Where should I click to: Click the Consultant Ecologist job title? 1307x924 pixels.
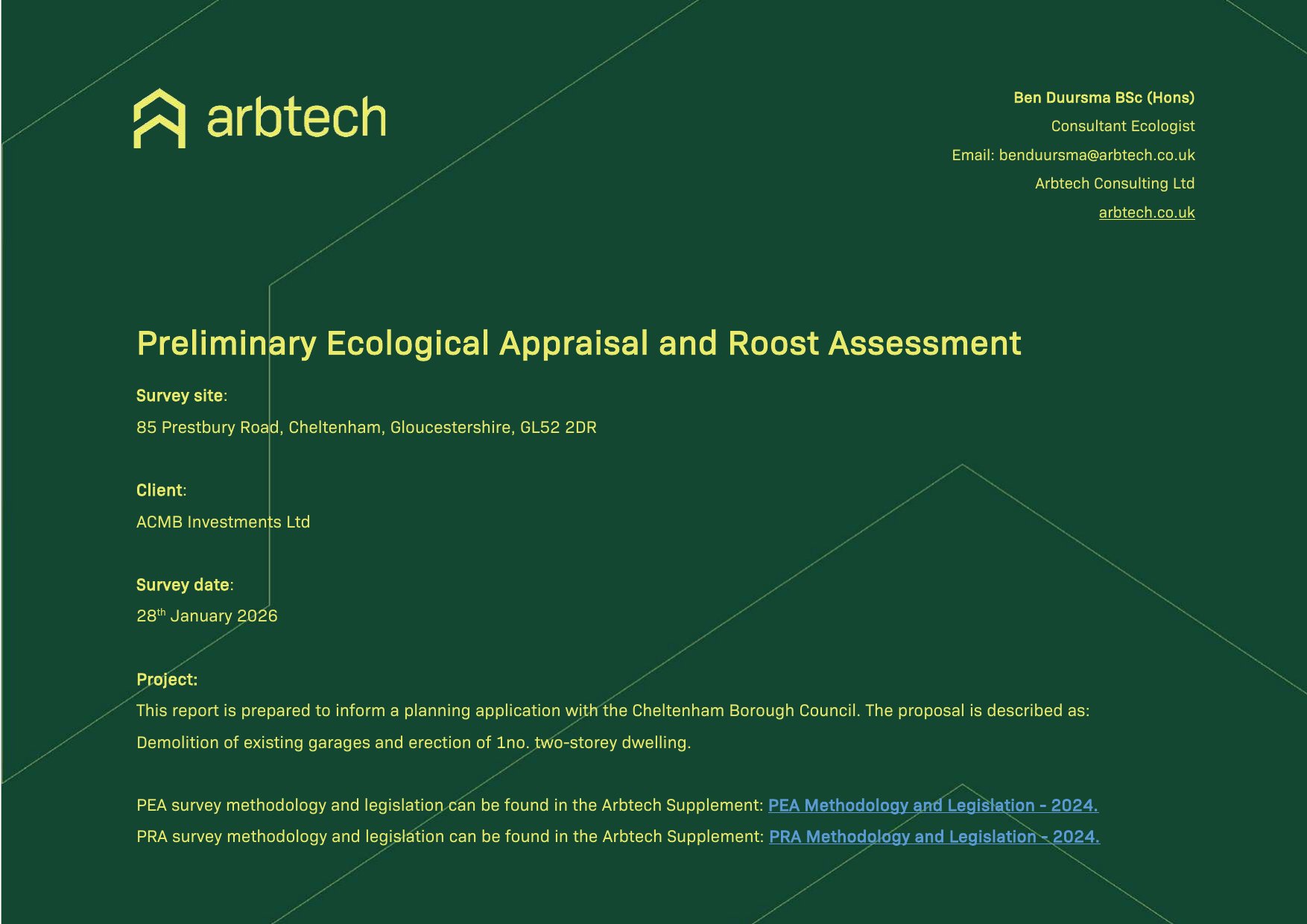click(1122, 126)
